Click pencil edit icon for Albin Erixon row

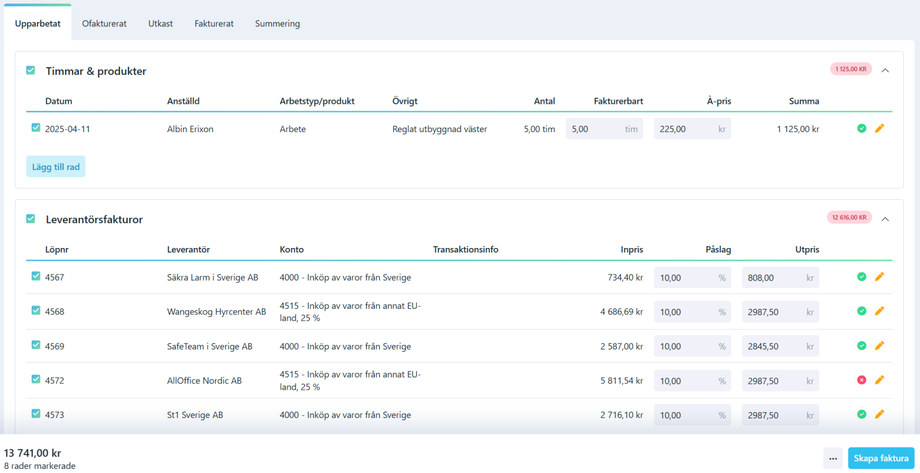880,129
